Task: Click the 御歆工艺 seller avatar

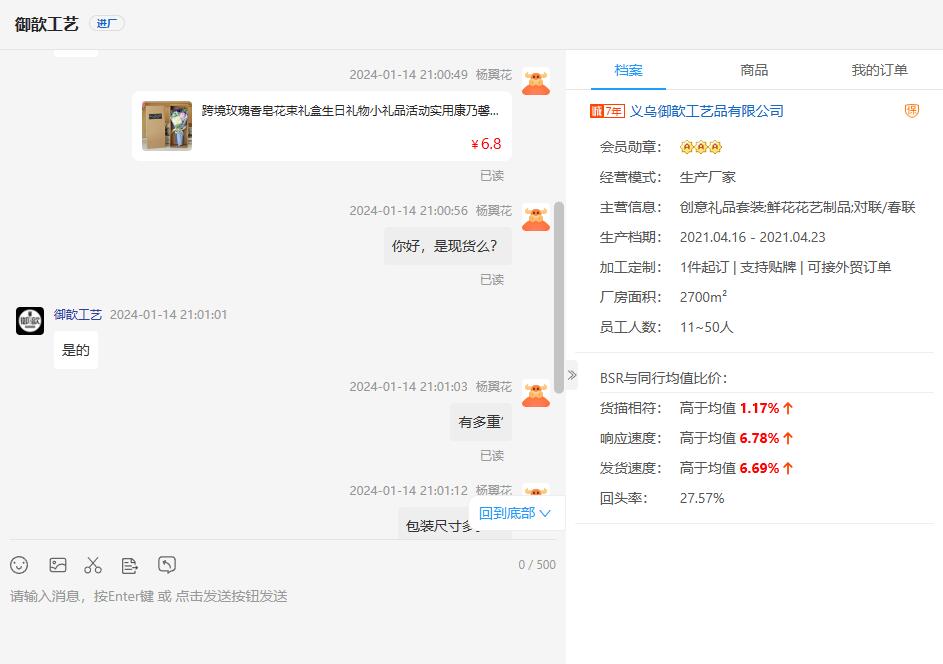Action: point(30,321)
